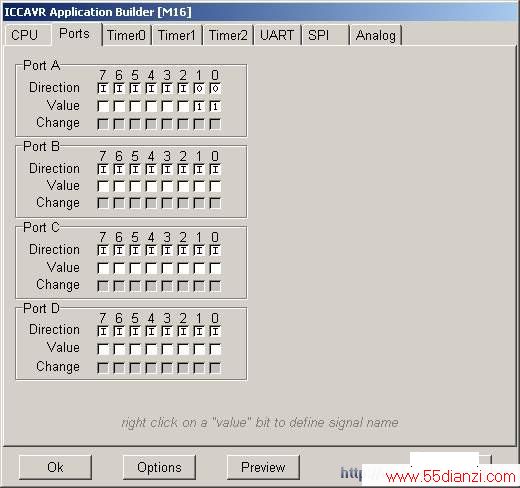Toggle Port A Direction bit 3
Screen dimensions: 520x488
click(167, 89)
